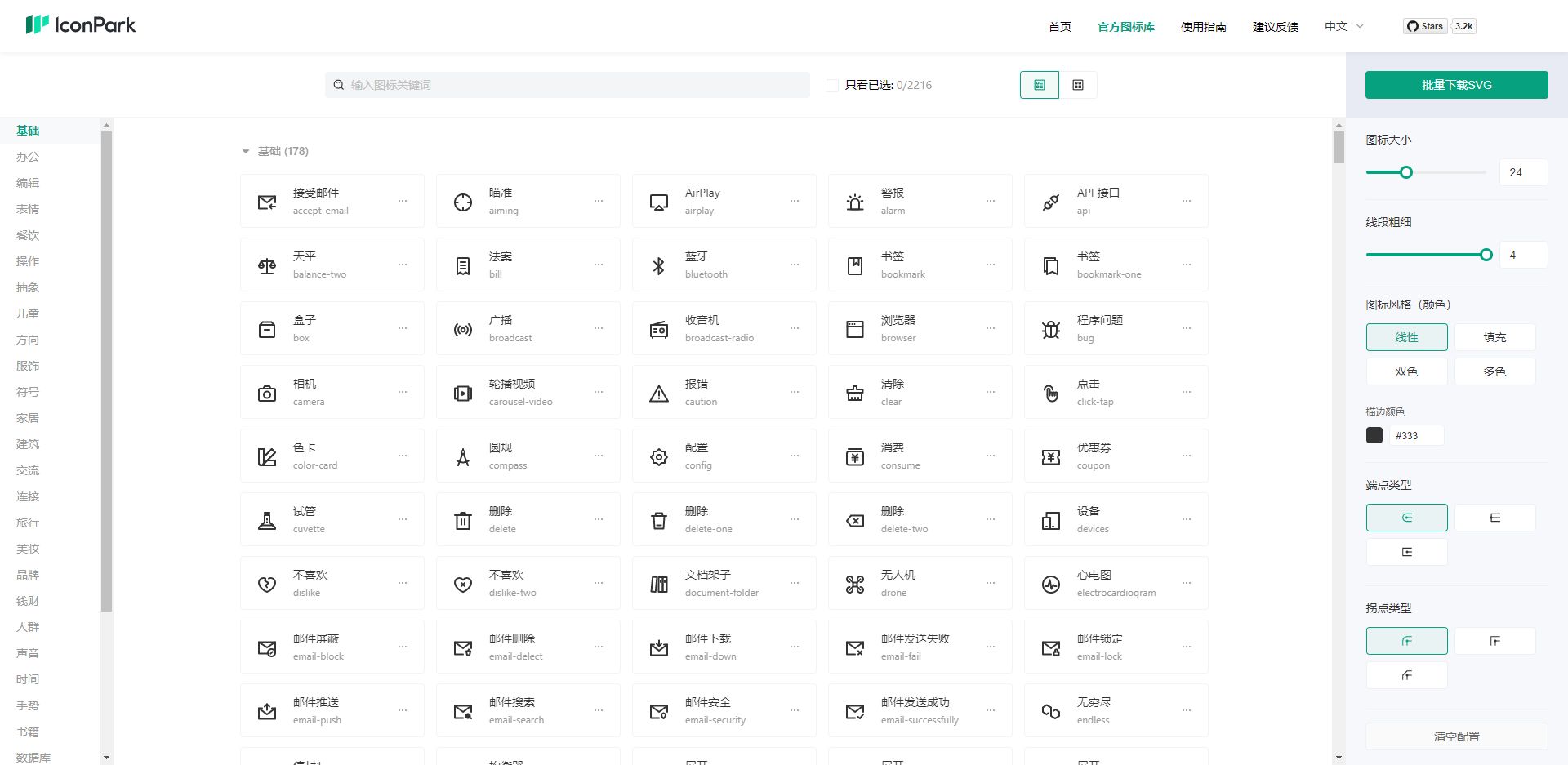Collapse the 基础 (178) section
The image size is (1568, 765).
pyautogui.click(x=245, y=151)
